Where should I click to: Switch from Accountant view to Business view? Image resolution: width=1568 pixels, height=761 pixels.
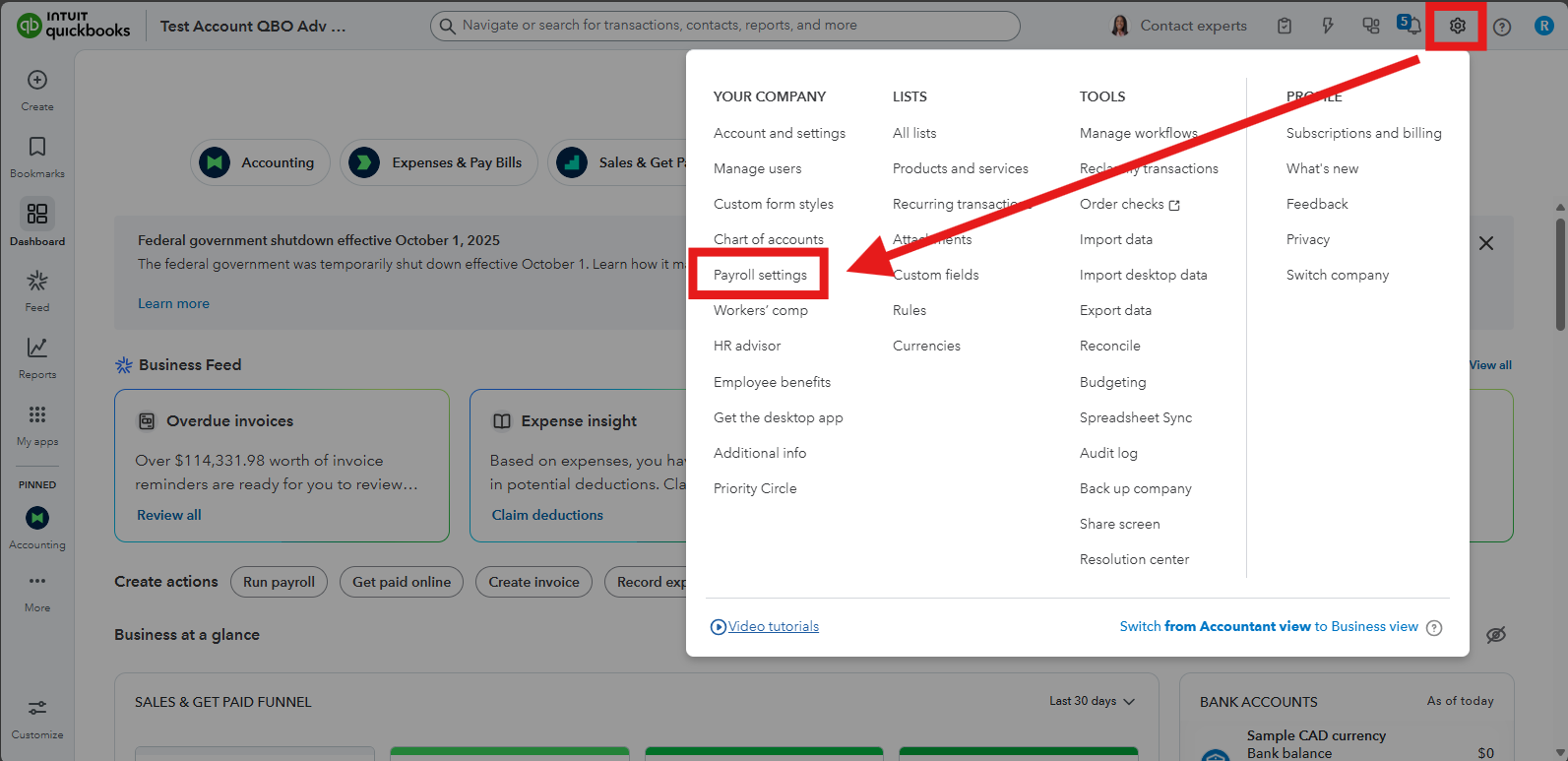(1268, 626)
